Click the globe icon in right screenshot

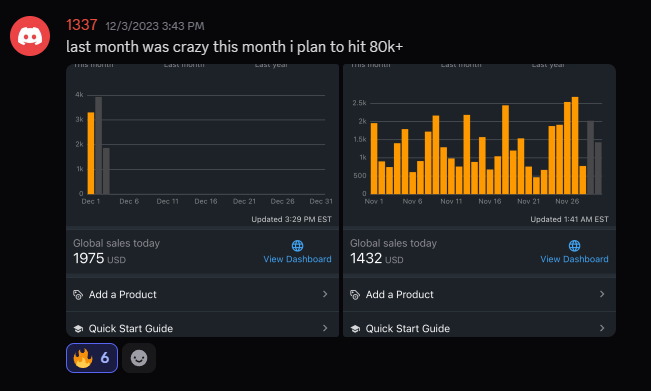(x=574, y=246)
